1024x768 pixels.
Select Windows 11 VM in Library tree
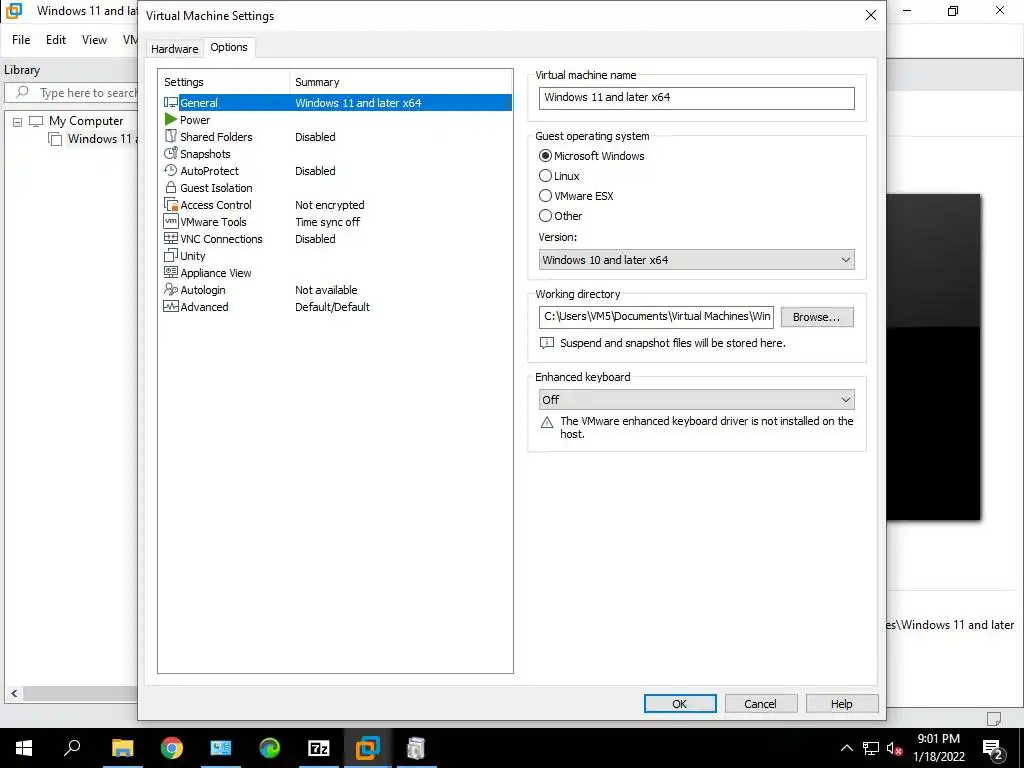point(95,138)
